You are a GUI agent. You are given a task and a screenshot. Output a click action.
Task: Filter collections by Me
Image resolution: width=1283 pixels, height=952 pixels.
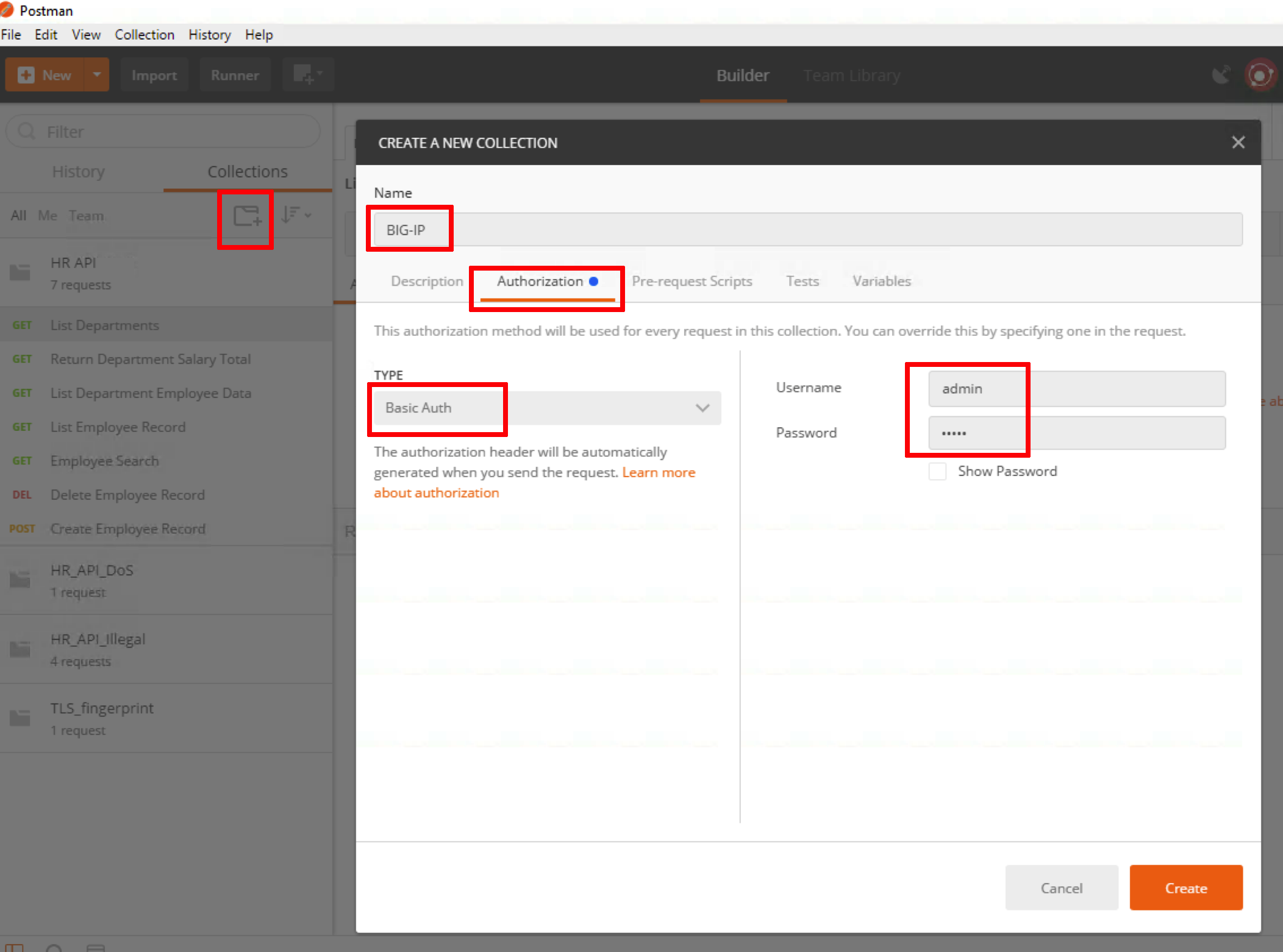tap(48, 215)
